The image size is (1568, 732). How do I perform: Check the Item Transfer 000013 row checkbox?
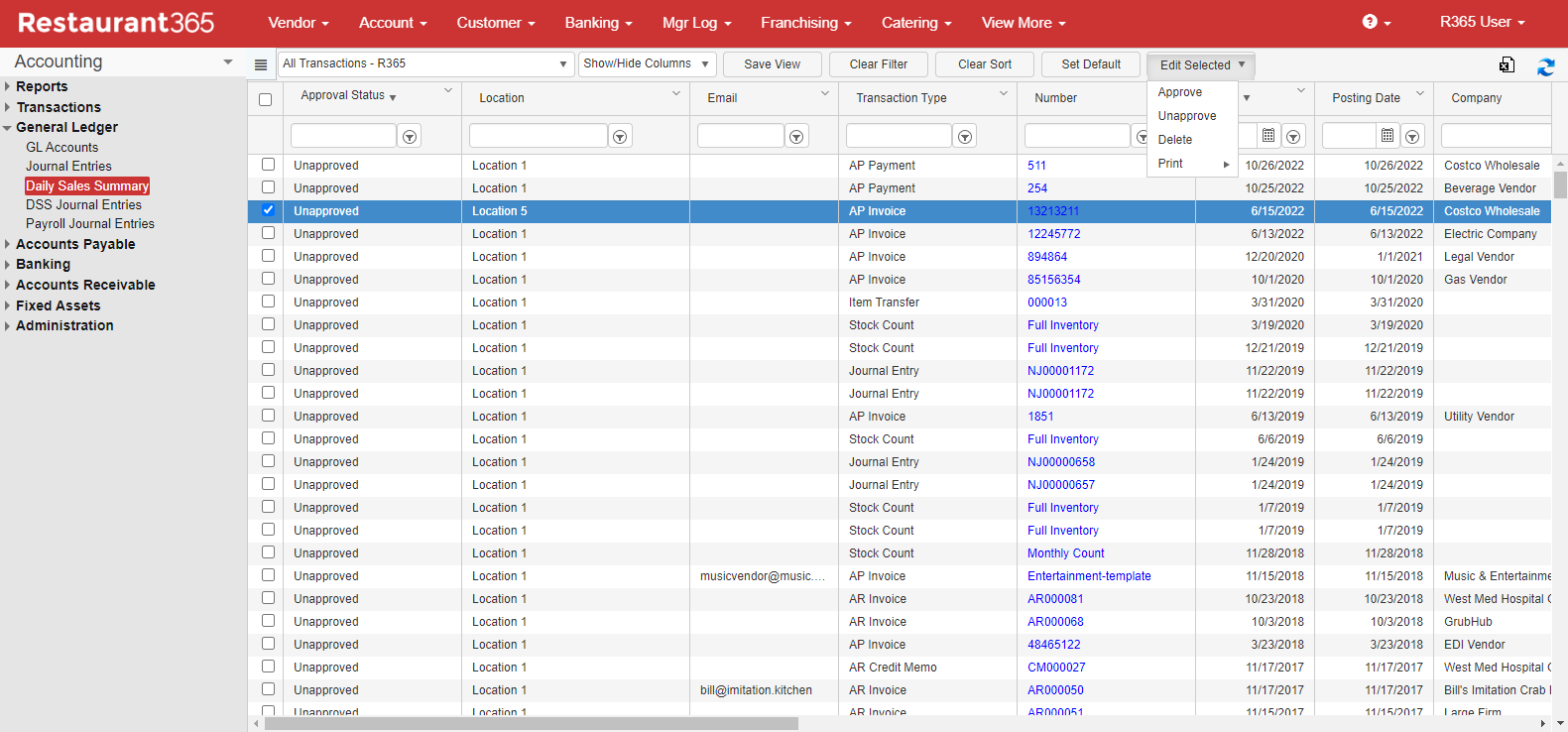[268, 302]
